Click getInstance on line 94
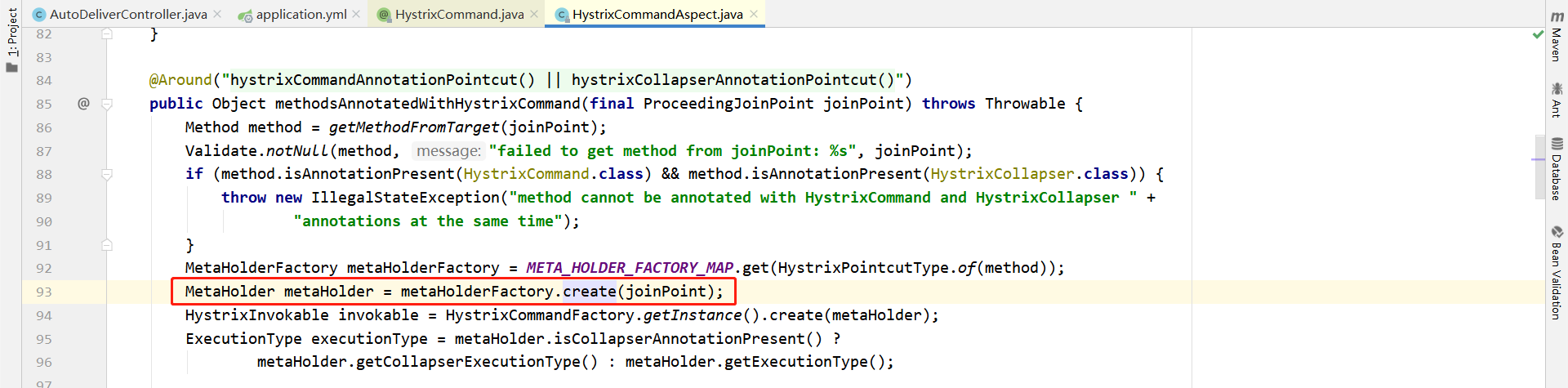This screenshot has height=388, width=1568. click(x=693, y=315)
